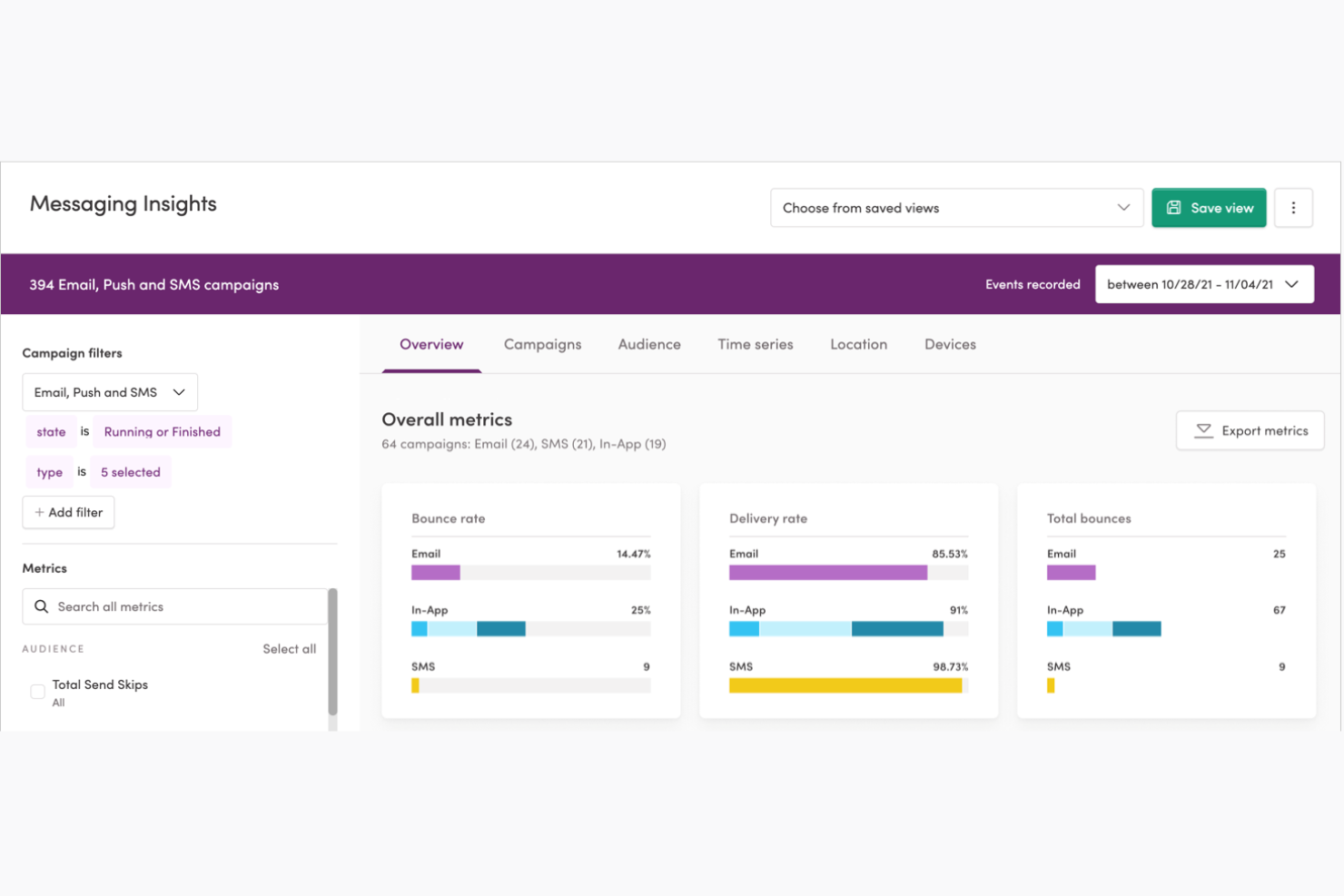Image resolution: width=1344 pixels, height=896 pixels.
Task: Click the Save view button
Action: pos(1209,208)
